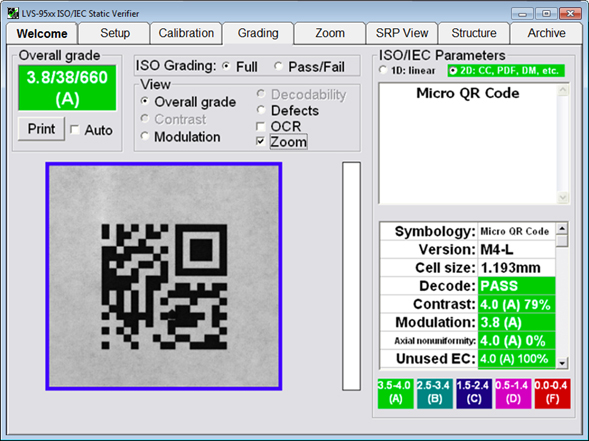Go to the Calibration tab
Image resolution: width=589 pixels, height=441 pixels.
(x=186, y=33)
